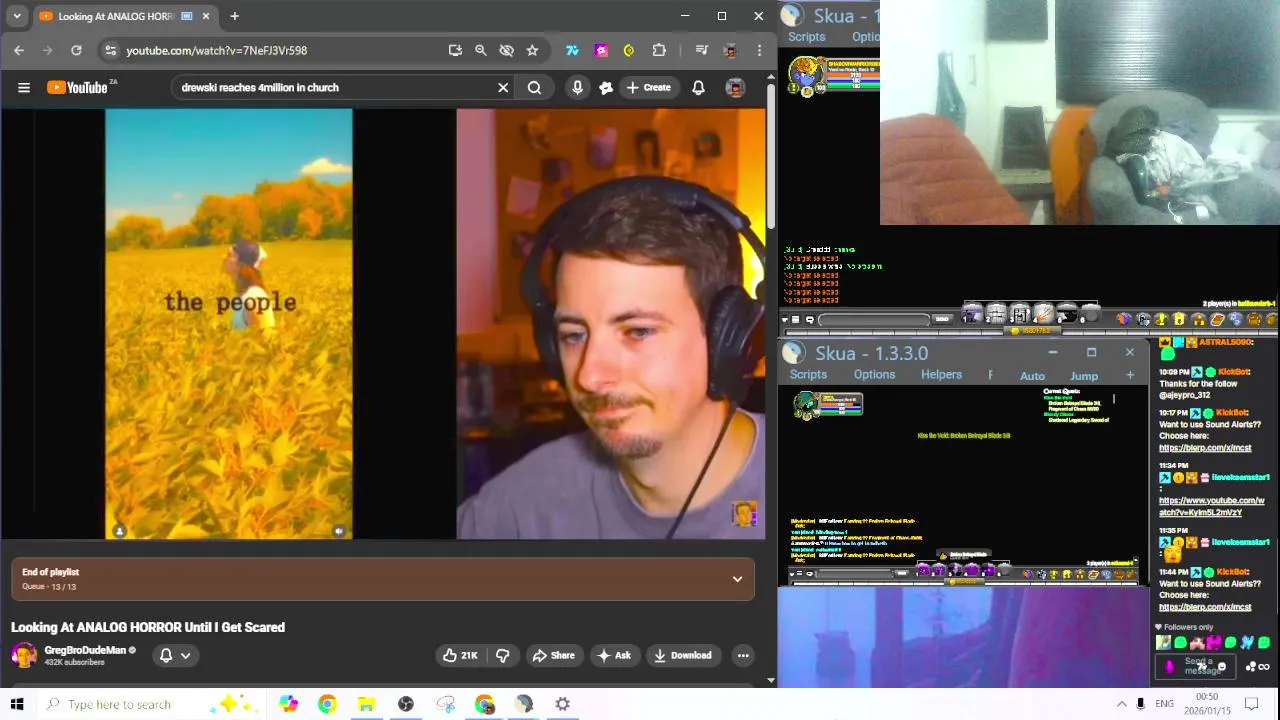
Task: Click the install app icon in address bar
Action: pos(455,50)
